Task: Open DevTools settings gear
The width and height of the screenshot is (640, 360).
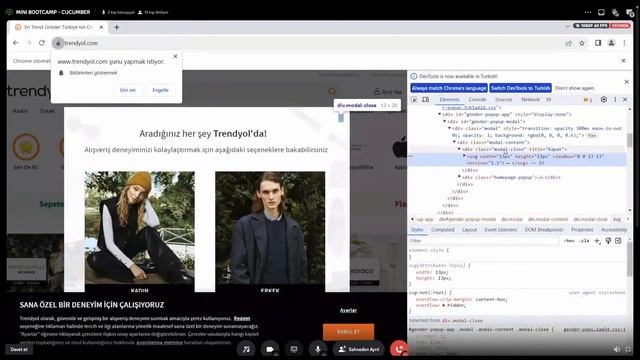Action: tap(604, 100)
